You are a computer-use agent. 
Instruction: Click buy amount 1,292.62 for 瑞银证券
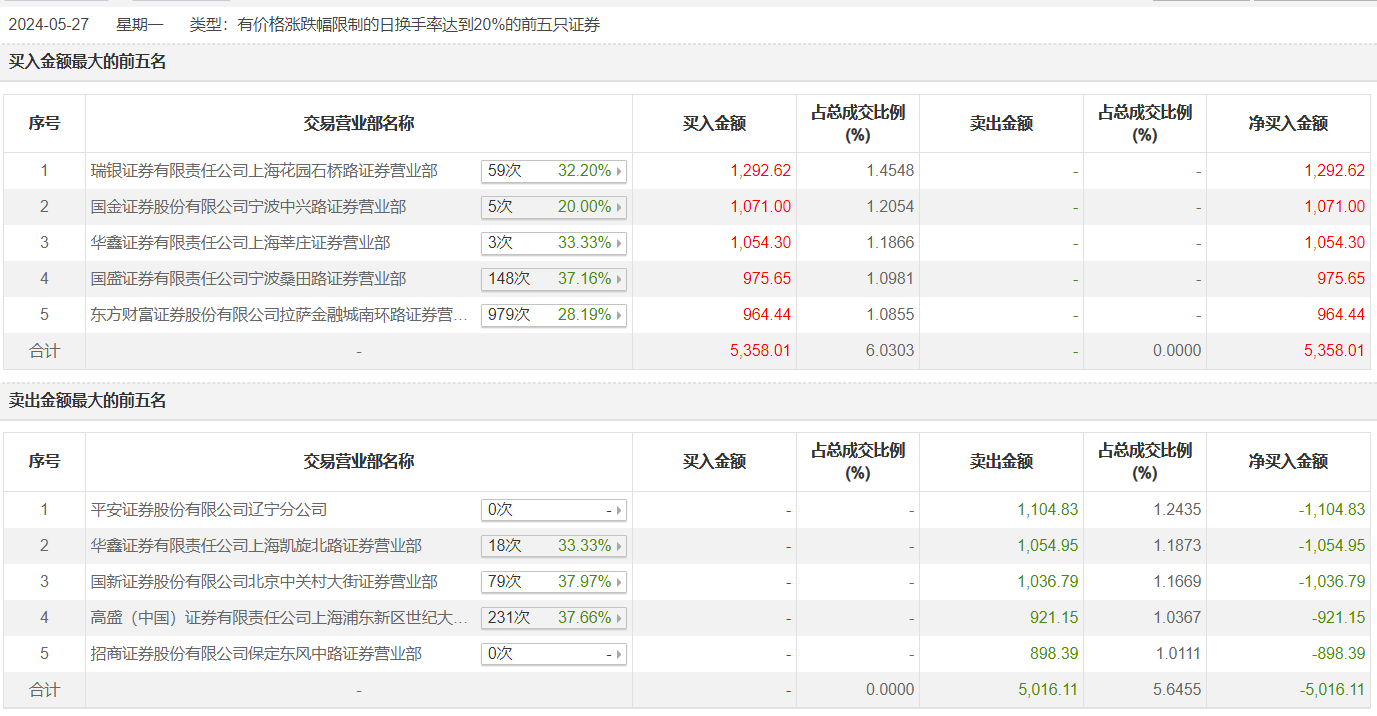coord(761,171)
